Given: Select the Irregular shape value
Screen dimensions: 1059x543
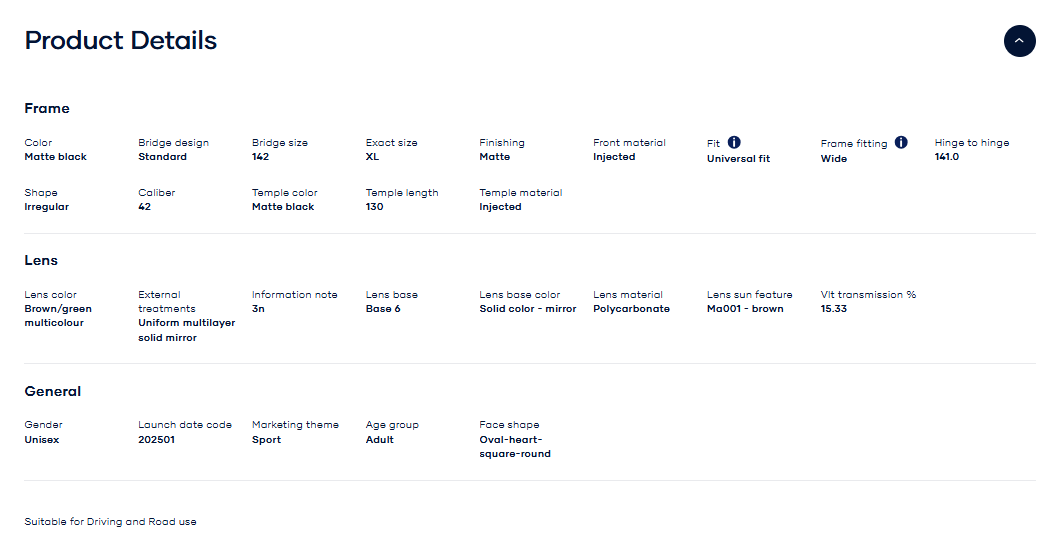Looking at the screenshot, I should (x=47, y=207).
